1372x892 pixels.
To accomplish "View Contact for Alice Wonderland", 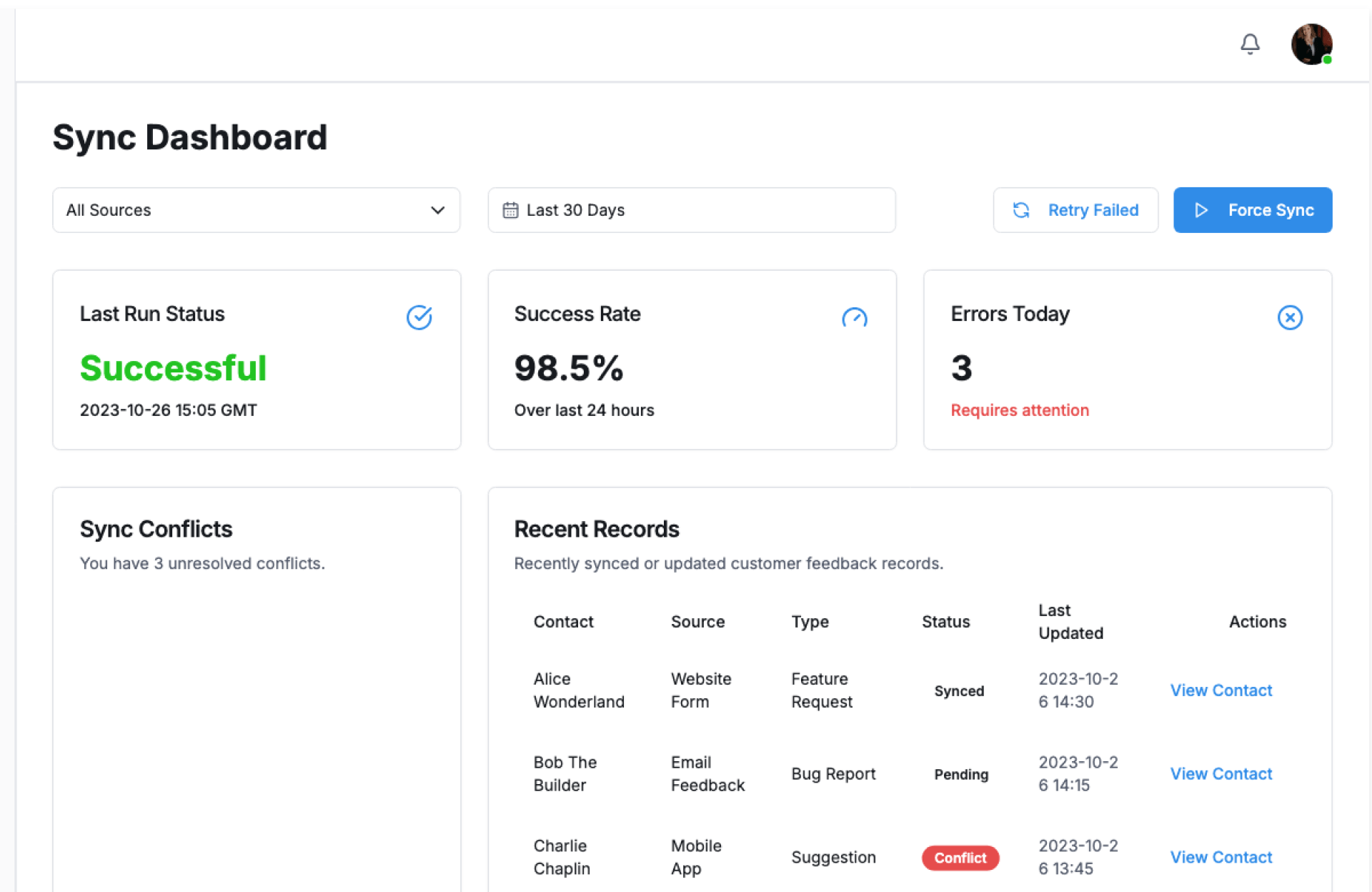I will tap(1221, 690).
